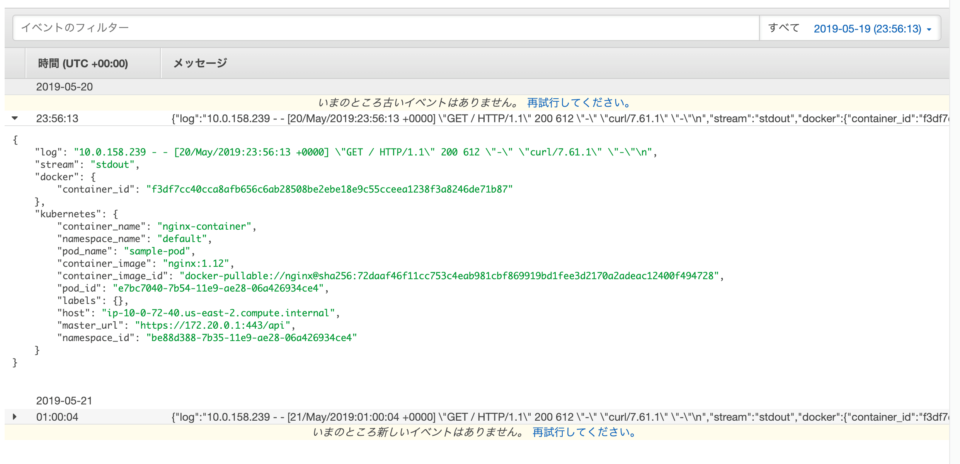Select the "stream": "stdout" JSON line

[88, 165]
